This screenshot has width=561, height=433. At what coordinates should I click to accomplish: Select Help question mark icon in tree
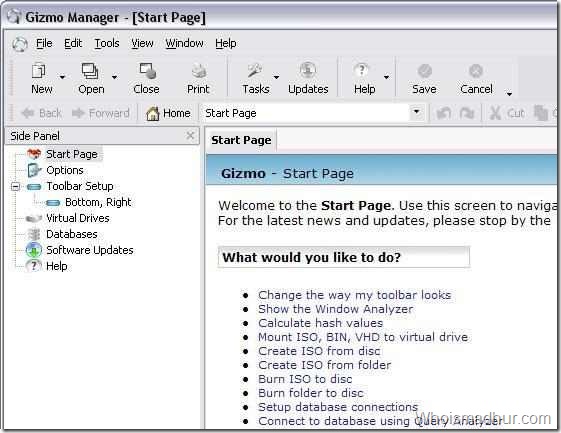pos(34,266)
